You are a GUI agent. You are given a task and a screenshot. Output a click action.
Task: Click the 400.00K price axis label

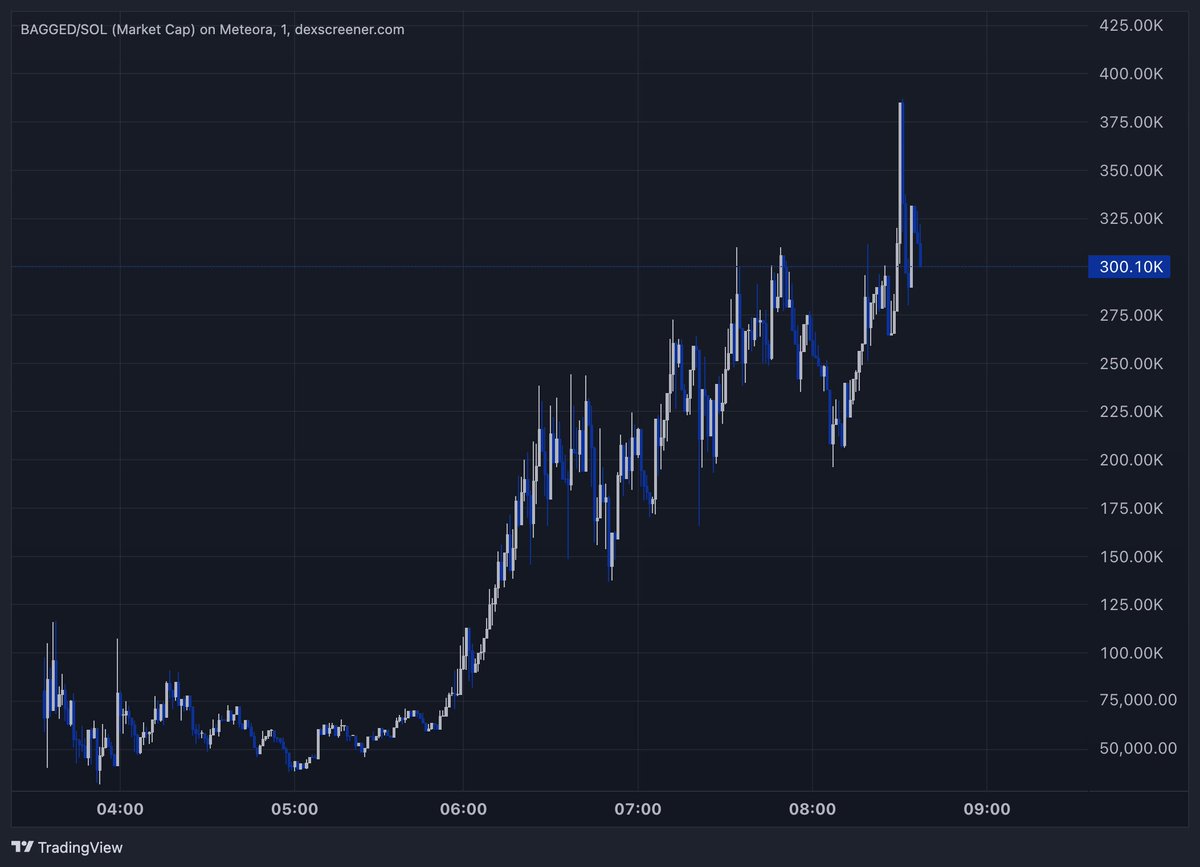coord(1132,74)
